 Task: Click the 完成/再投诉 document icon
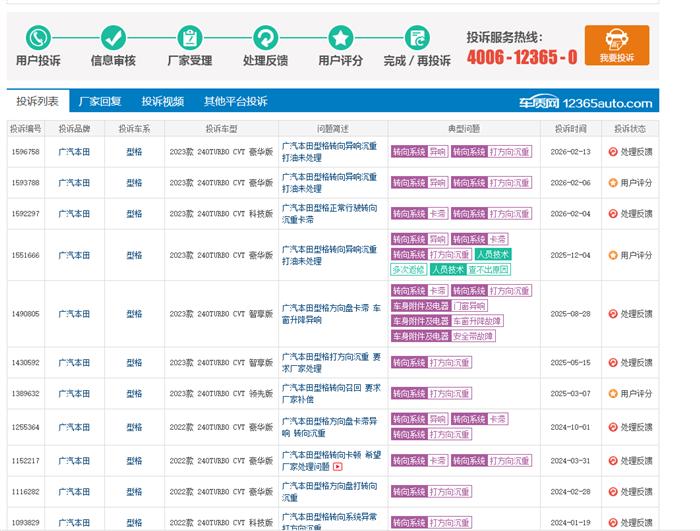(x=417, y=38)
